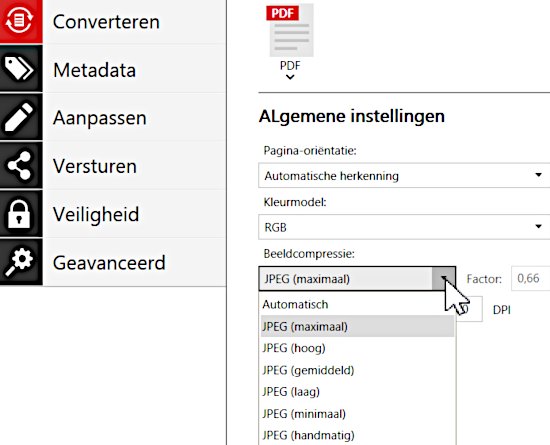Click the Factor value field
This screenshot has height=445, width=550.
click(530, 278)
